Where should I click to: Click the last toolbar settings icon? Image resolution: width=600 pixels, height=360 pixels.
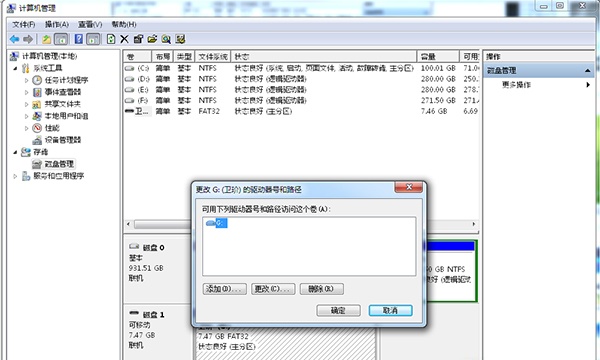tap(180, 39)
